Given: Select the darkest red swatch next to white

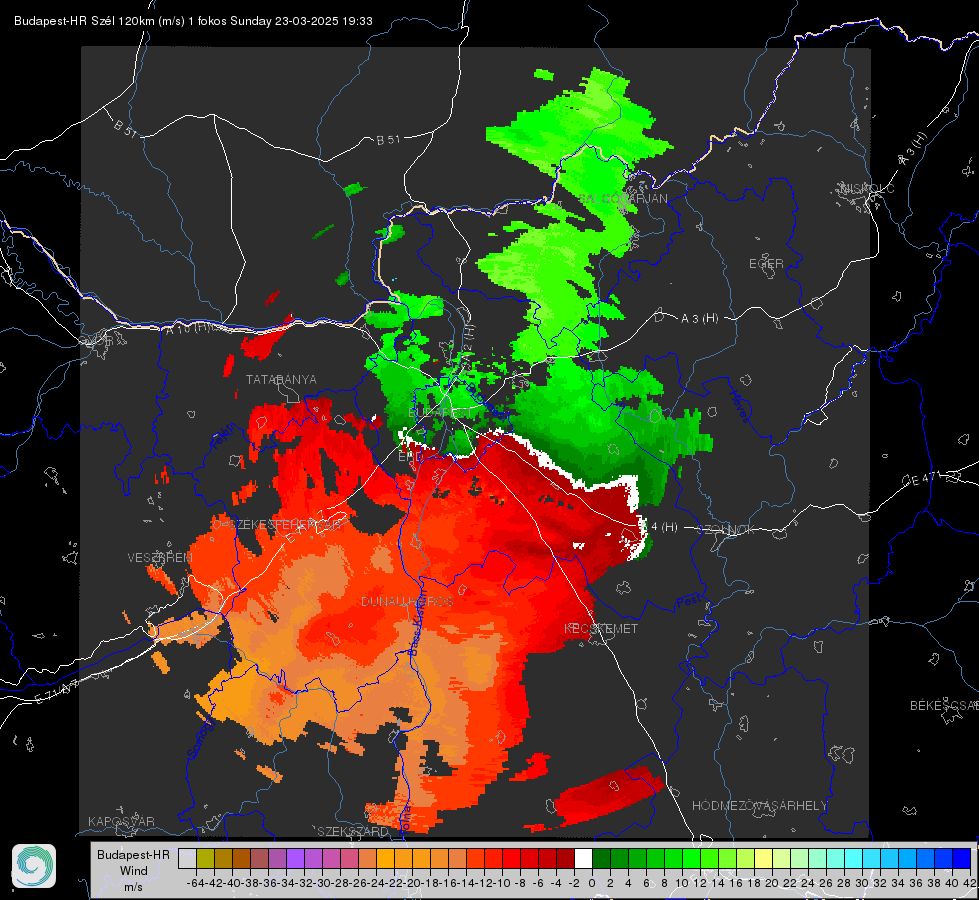Looking at the screenshot, I should 565,859.
